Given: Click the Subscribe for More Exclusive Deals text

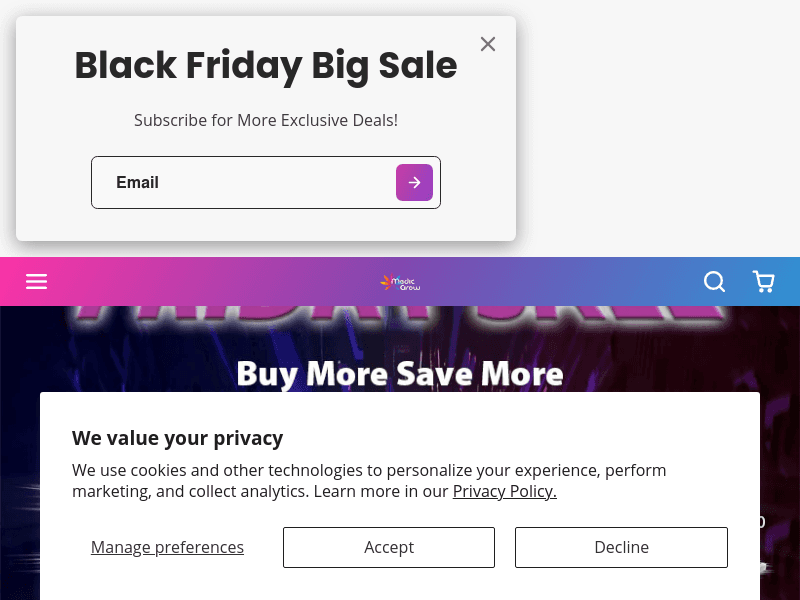Looking at the screenshot, I should (266, 120).
